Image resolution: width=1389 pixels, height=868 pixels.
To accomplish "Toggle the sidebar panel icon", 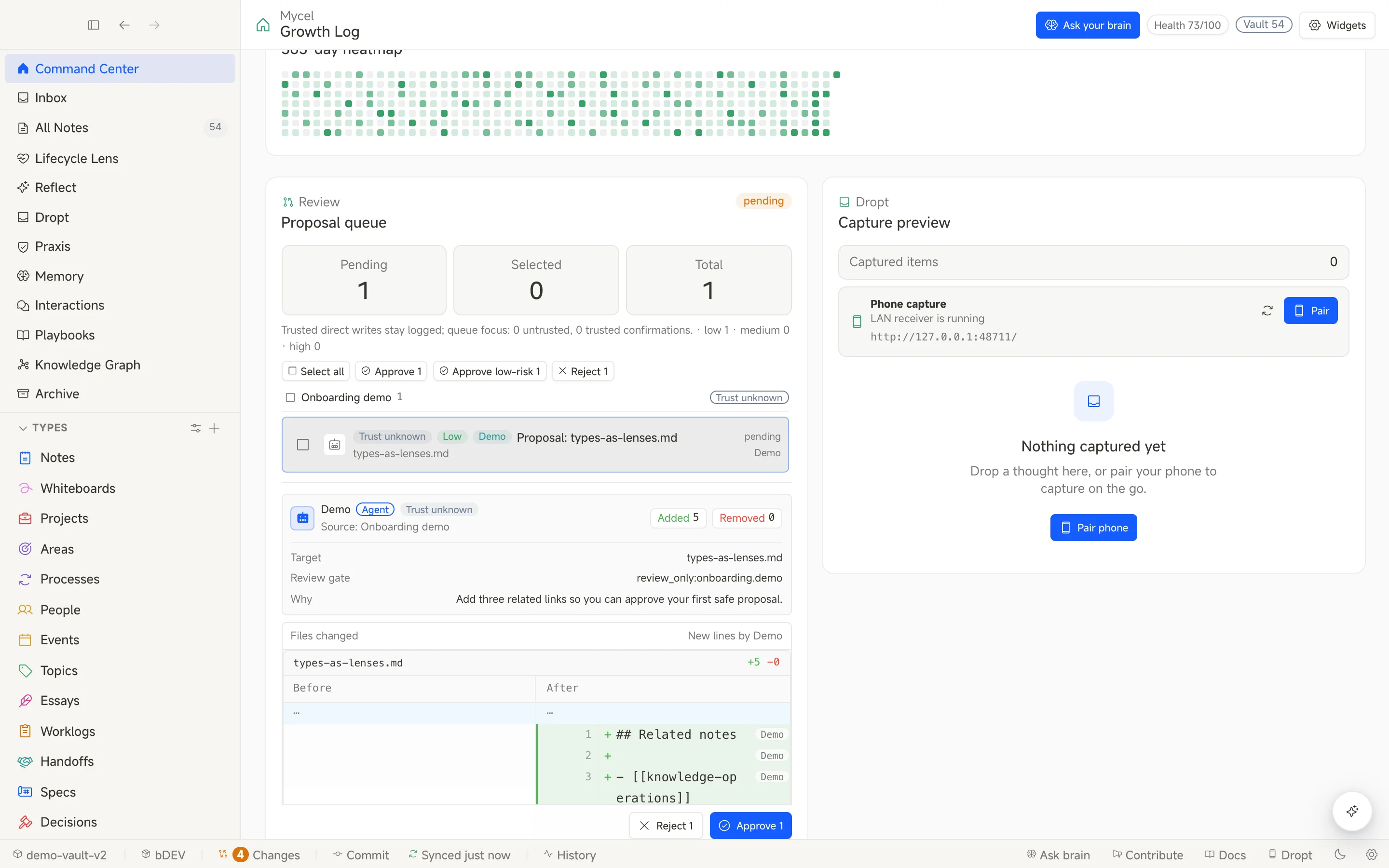I will [94, 25].
